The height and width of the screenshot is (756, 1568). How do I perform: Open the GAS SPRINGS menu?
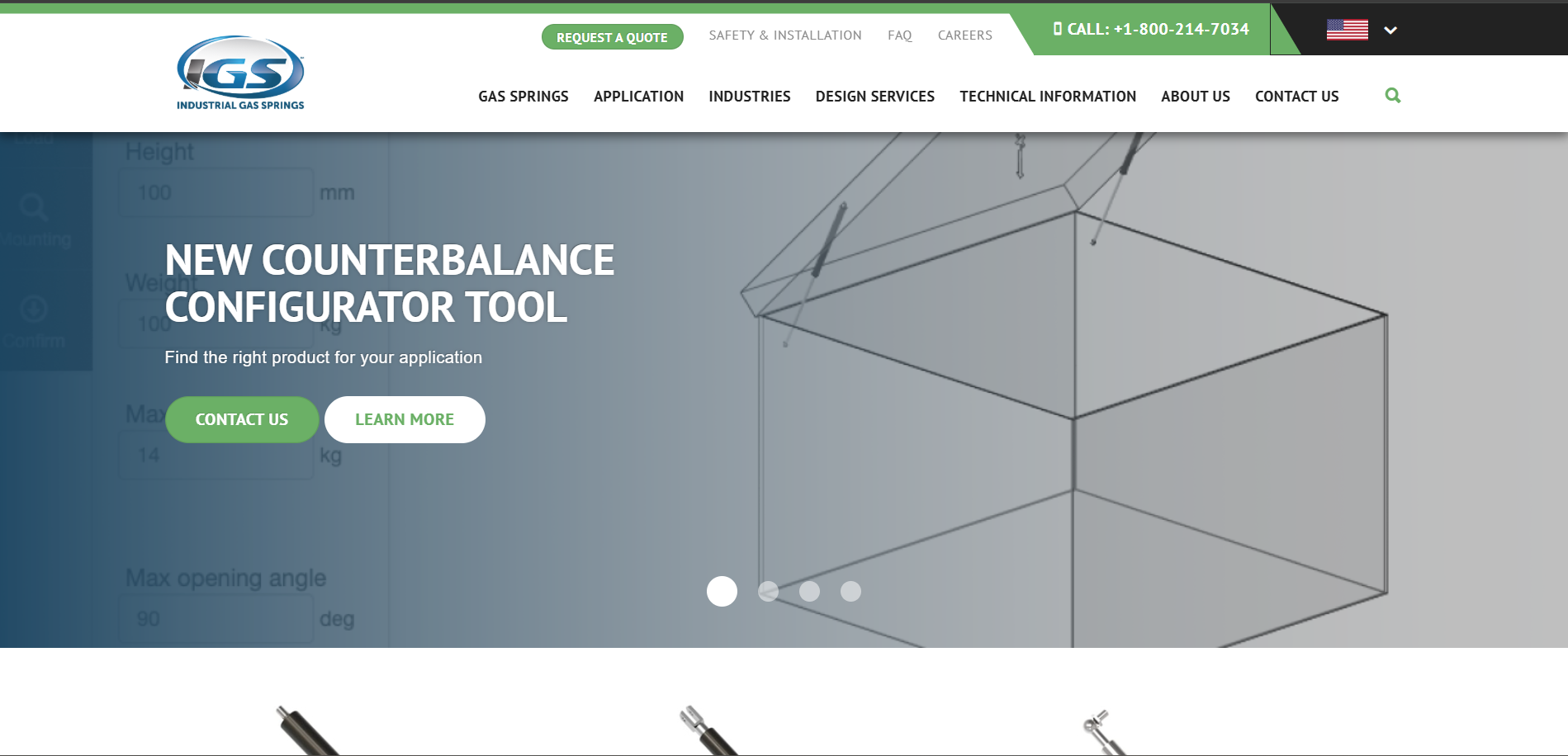click(523, 97)
